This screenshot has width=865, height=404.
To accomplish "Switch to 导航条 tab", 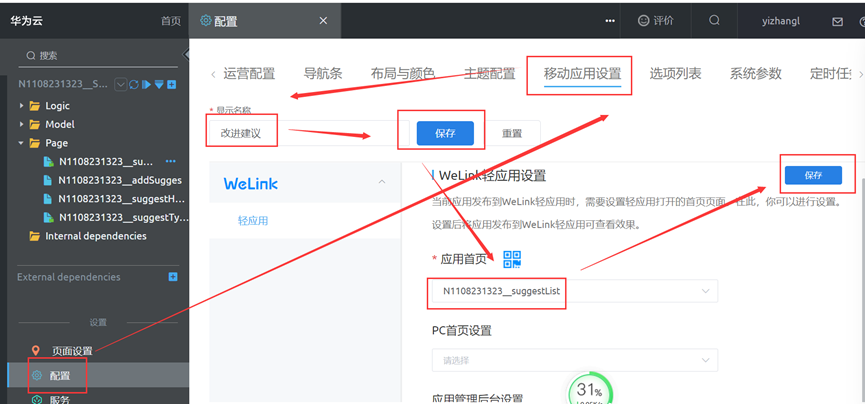I will [323, 73].
